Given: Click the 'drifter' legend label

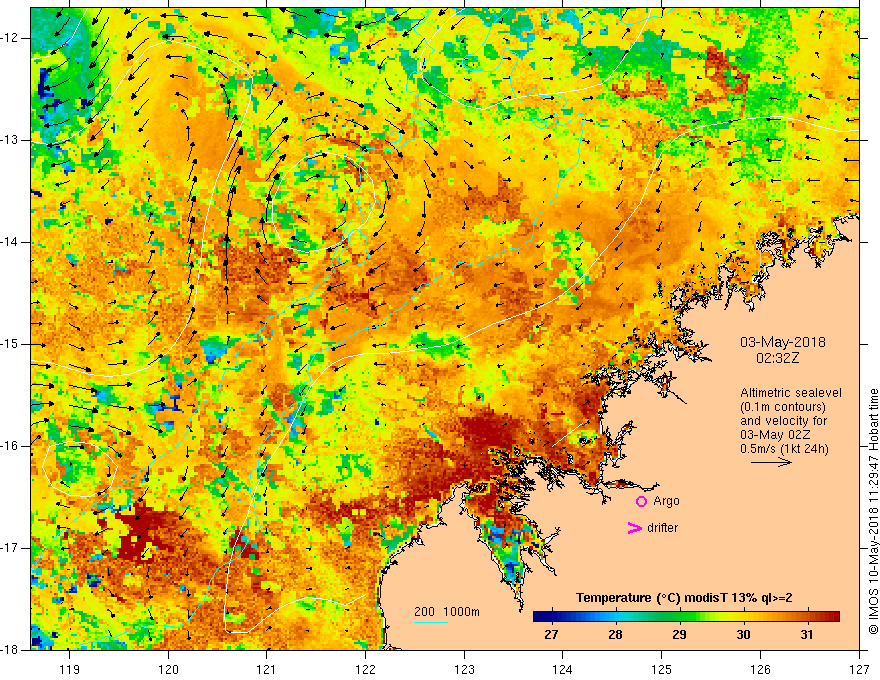Looking at the screenshot, I should coord(662,528).
